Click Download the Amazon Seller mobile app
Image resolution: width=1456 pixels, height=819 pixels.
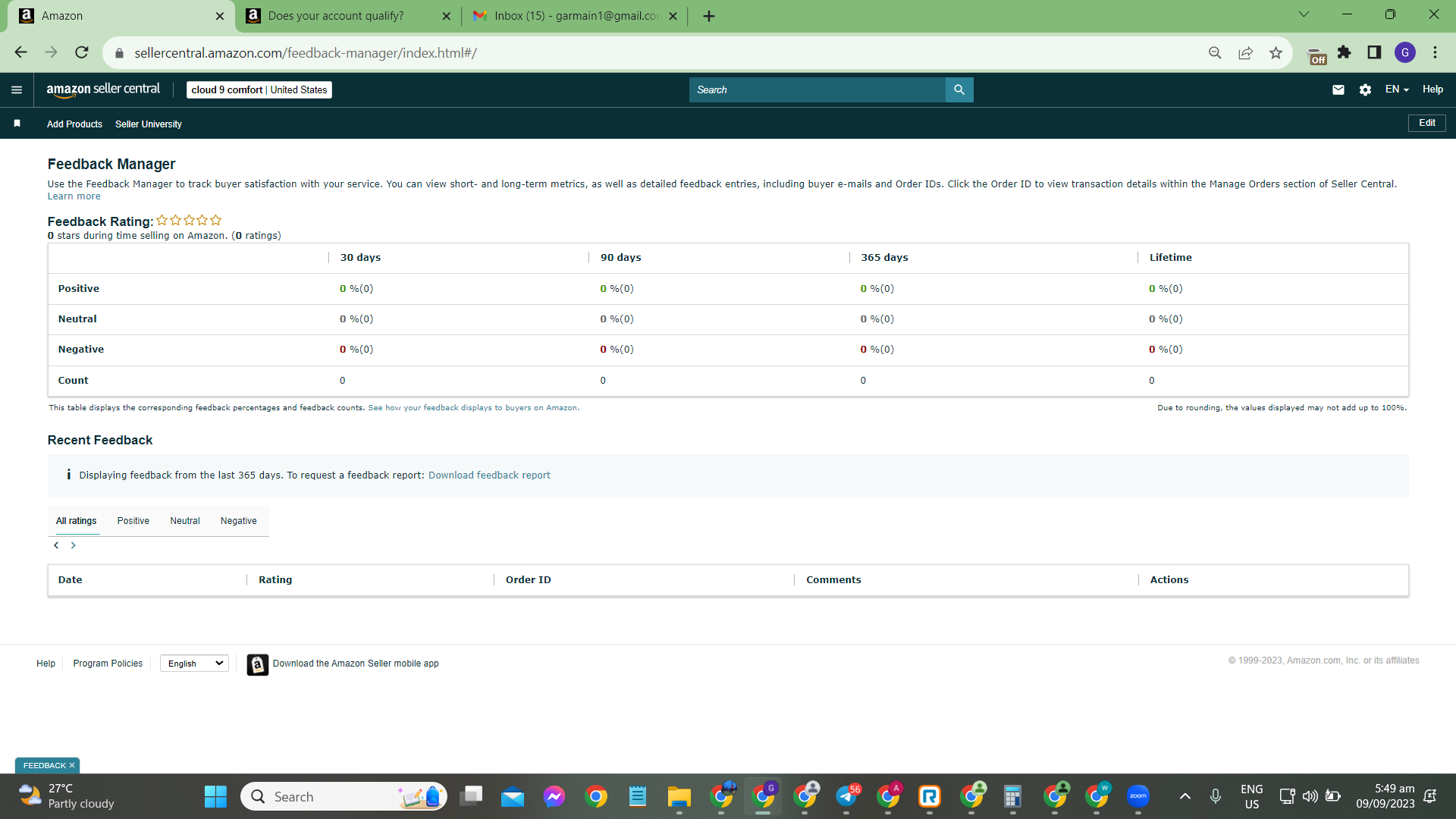coord(356,664)
